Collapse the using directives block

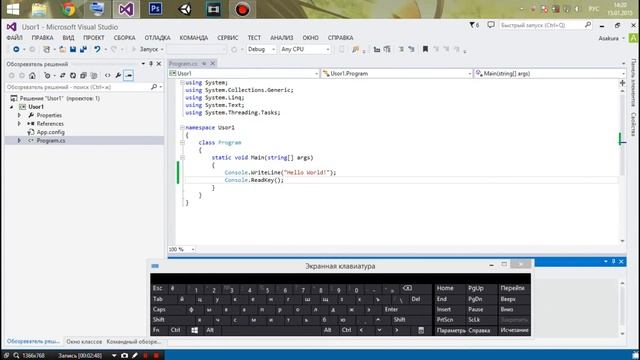pyautogui.click(x=182, y=83)
